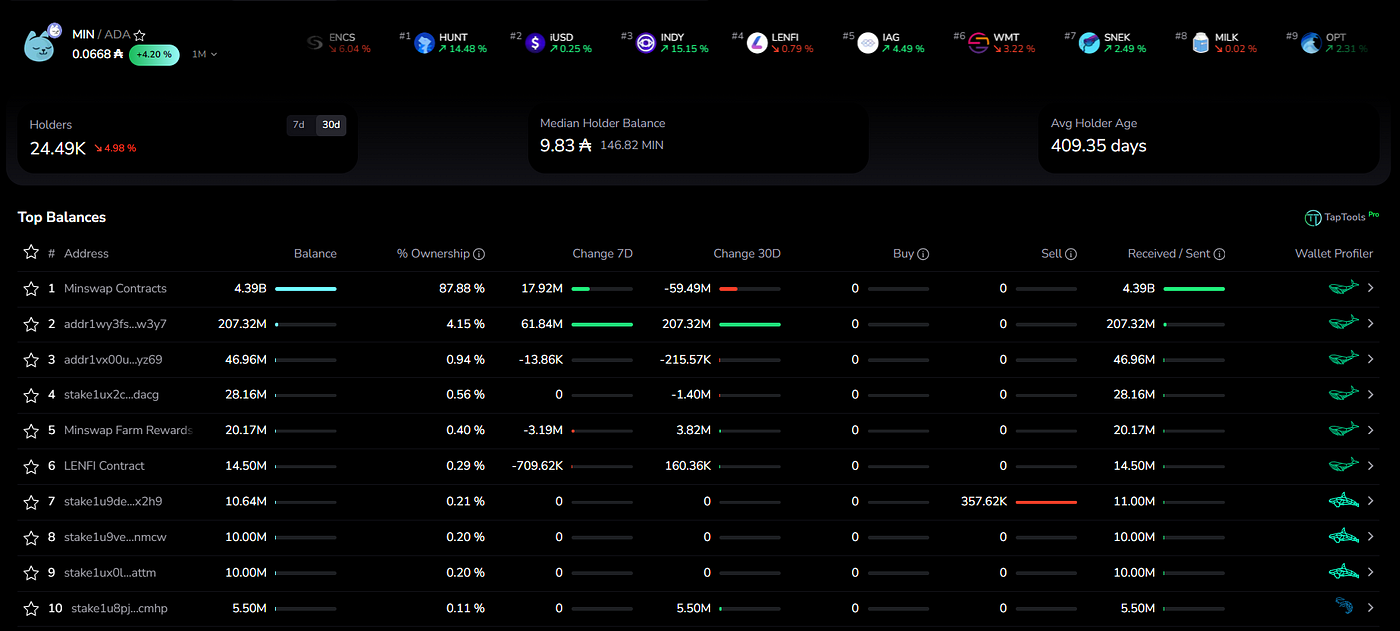This screenshot has width=1400, height=631.
Task: Open stake1u9ve...nmcw shark profiler icon
Action: click(1343, 537)
